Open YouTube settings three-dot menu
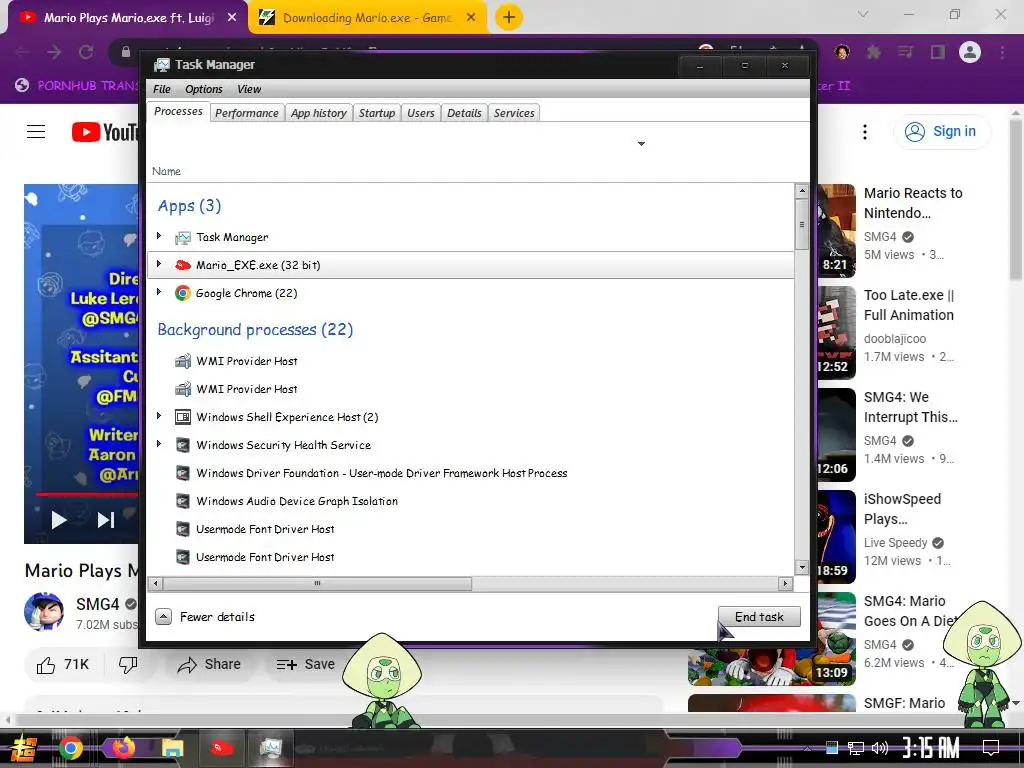1024x768 pixels. click(x=865, y=132)
